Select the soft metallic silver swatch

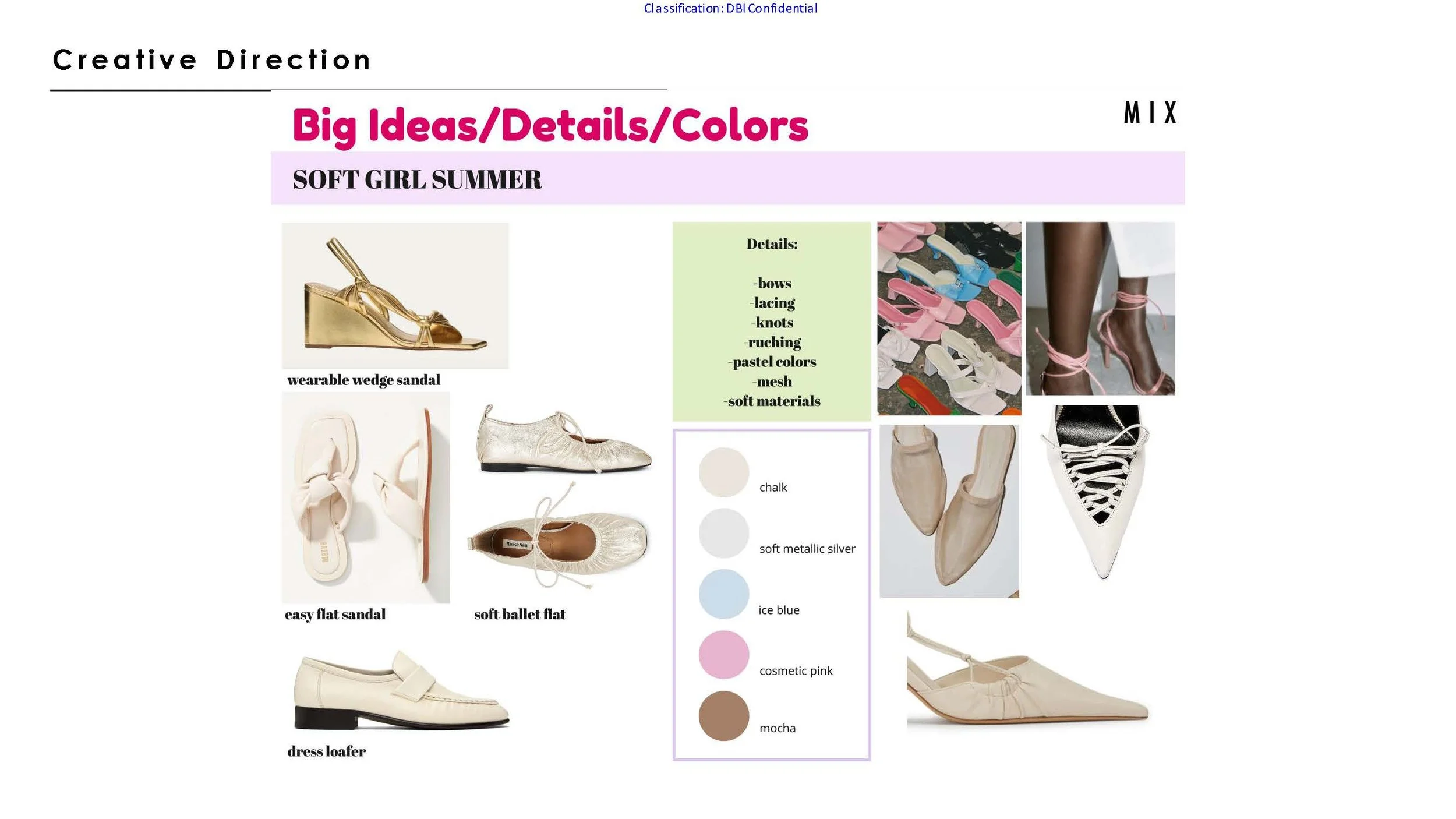tap(723, 533)
